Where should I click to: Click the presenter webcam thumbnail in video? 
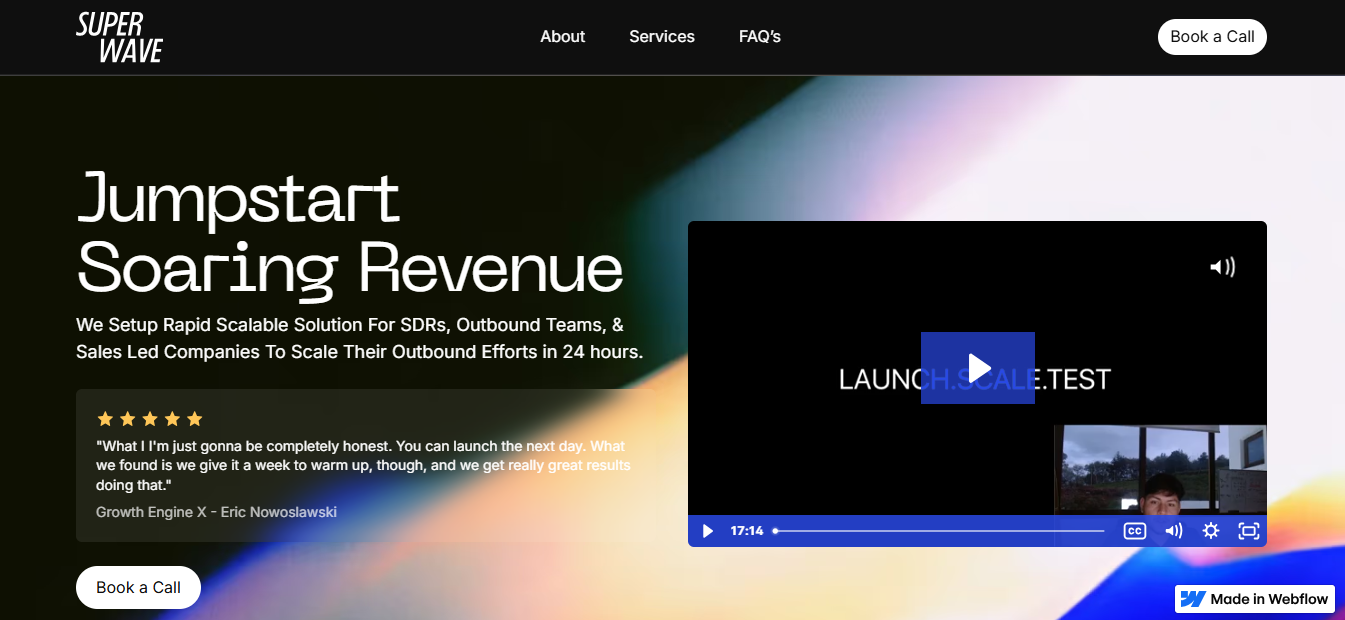1160,470
